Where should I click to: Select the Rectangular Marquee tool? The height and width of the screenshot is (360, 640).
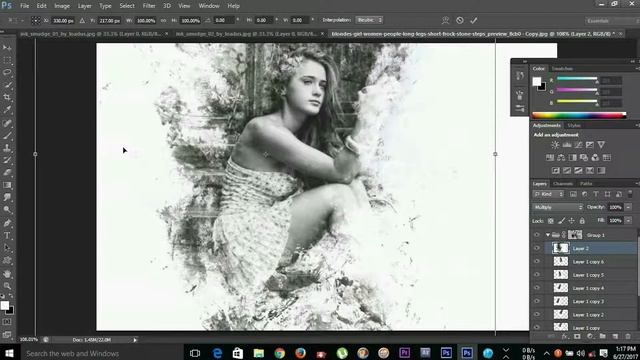(7, 60)
